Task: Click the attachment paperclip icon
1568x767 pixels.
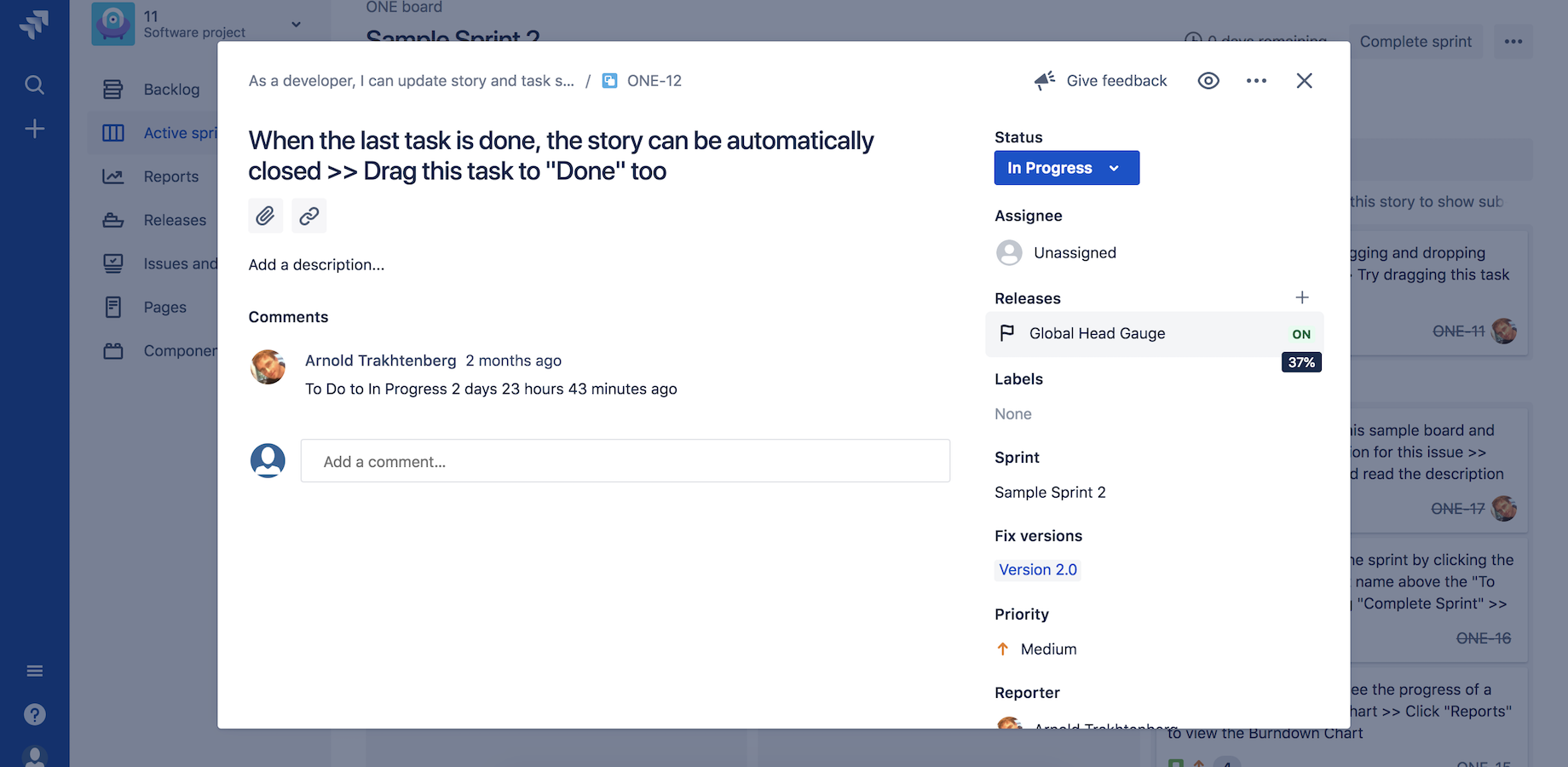Action: (x=265, y=216)
